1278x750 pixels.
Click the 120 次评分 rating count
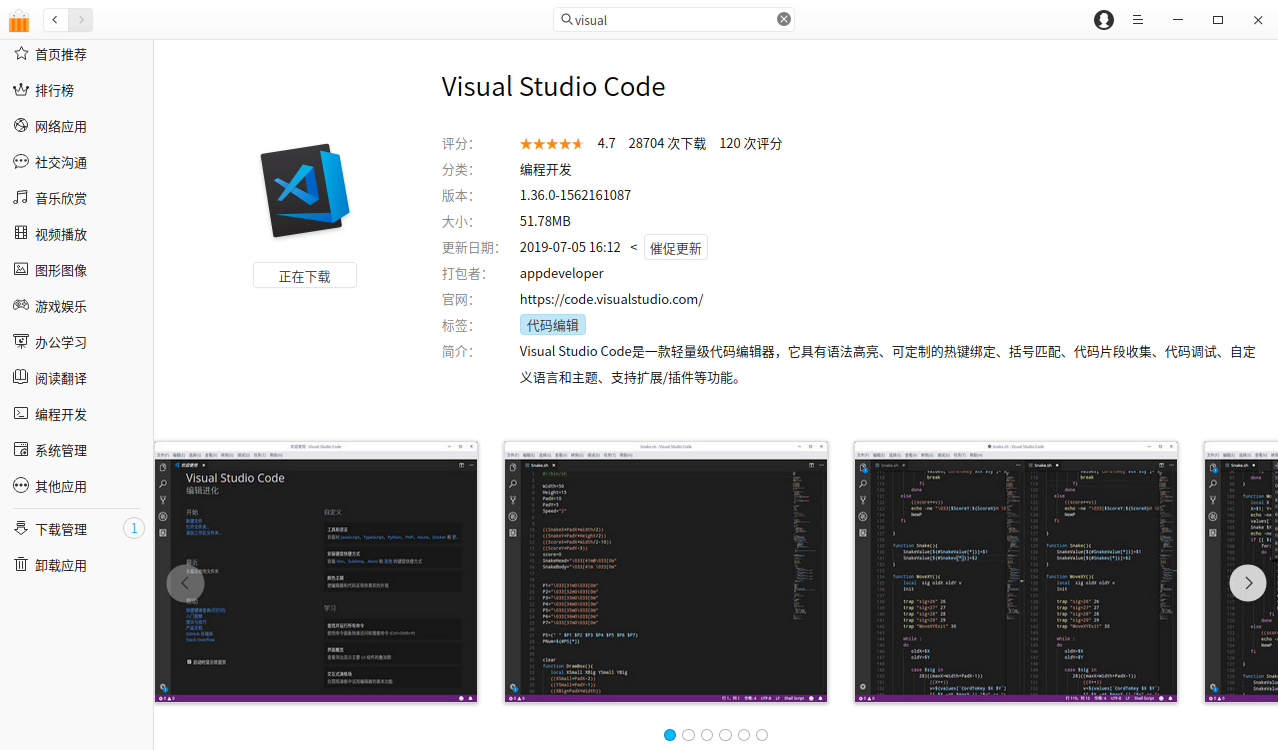[x=751, y=143]
